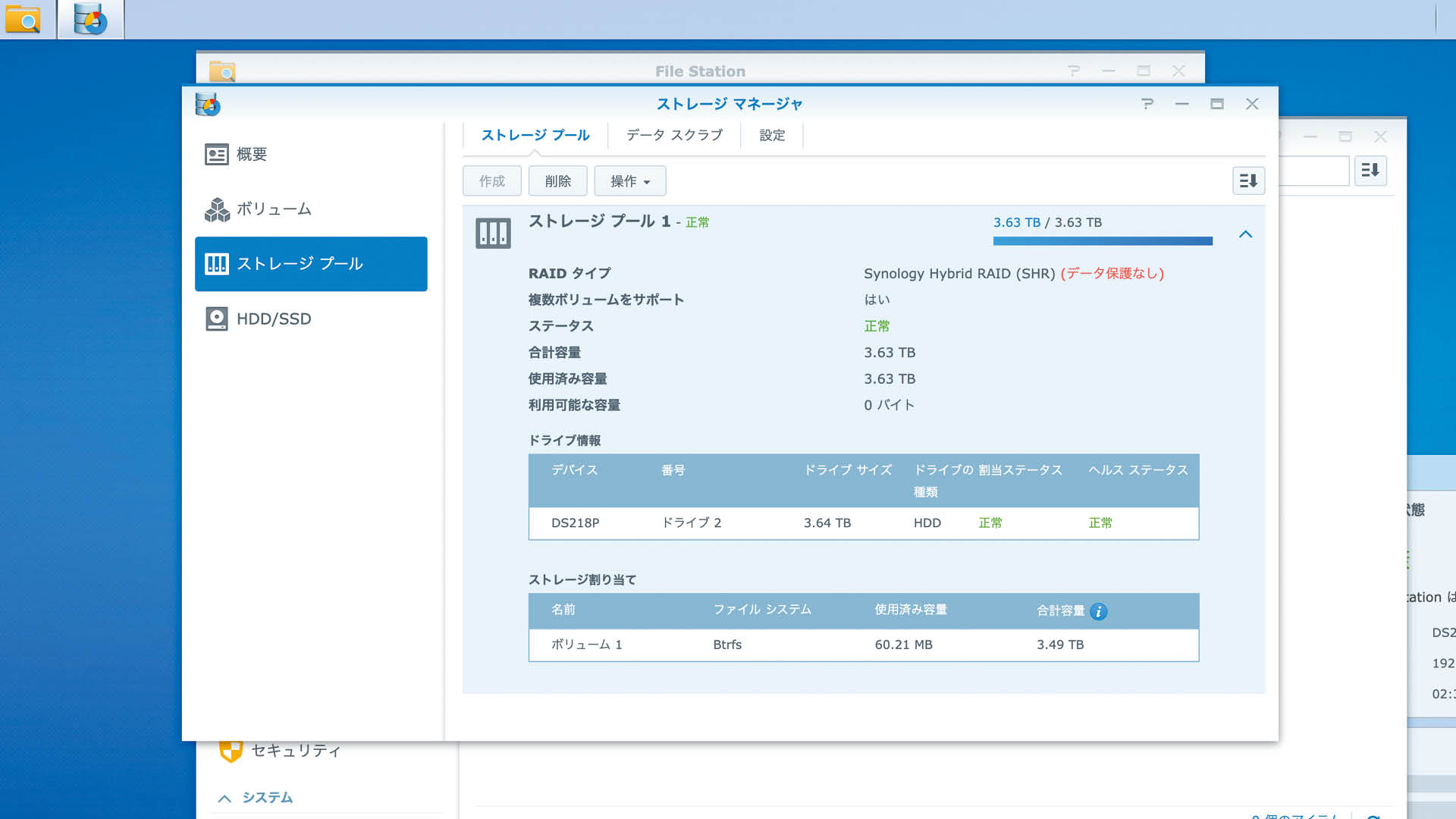Click the sort order icon in Storage Manager
Image resolution: width=1456 pixels, height=819 pixels.
point(1248,180)
